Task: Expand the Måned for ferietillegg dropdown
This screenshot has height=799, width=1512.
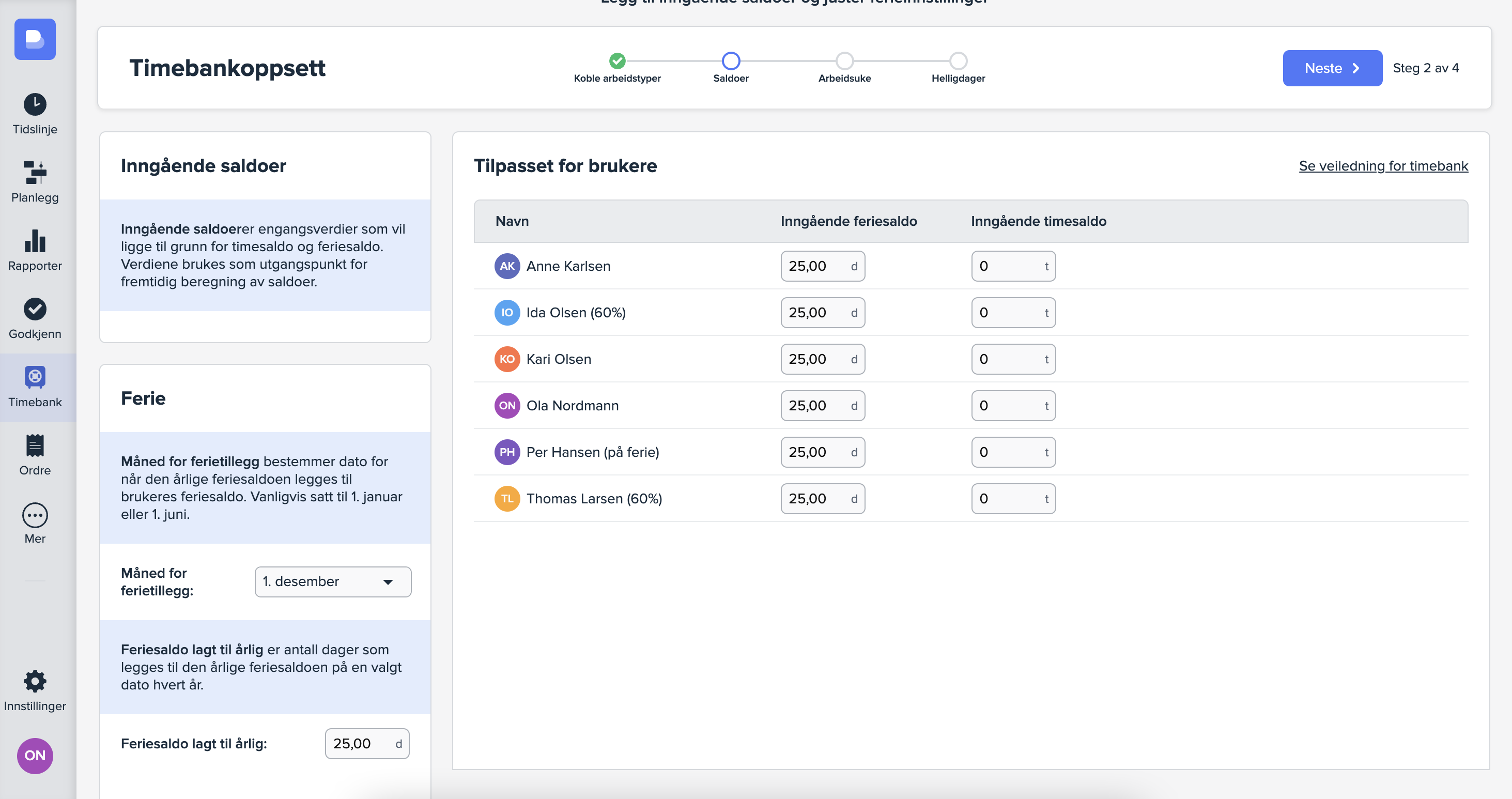Action: (333, 582)
